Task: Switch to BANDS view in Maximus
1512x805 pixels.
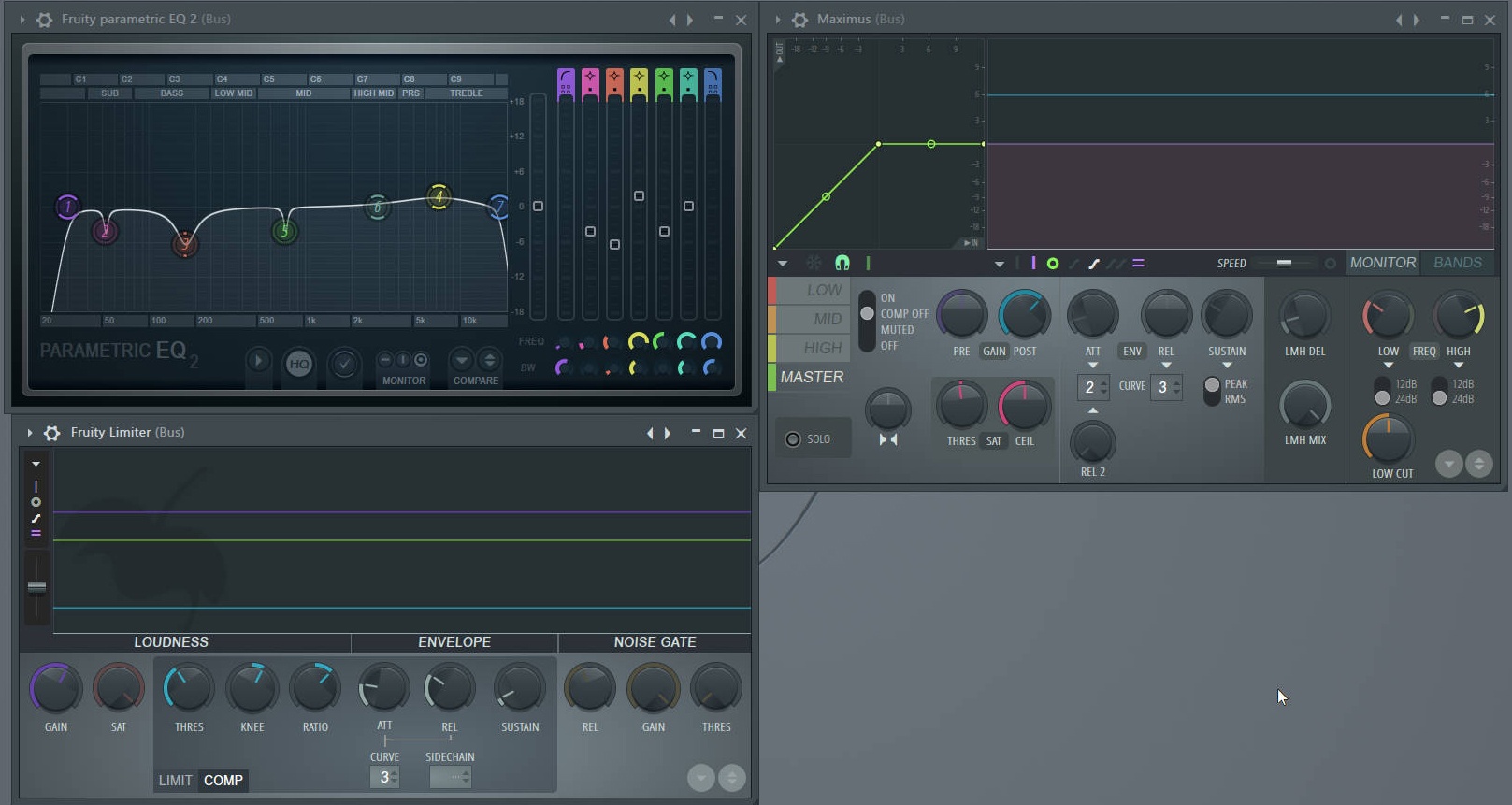Action: coord(1458,263)
